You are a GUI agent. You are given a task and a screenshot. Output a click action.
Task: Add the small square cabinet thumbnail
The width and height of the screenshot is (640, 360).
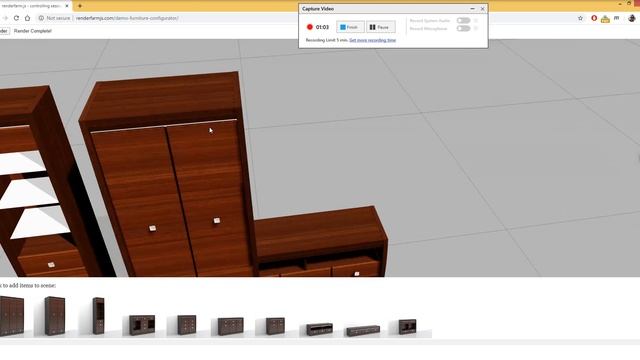tap(275, 327)
